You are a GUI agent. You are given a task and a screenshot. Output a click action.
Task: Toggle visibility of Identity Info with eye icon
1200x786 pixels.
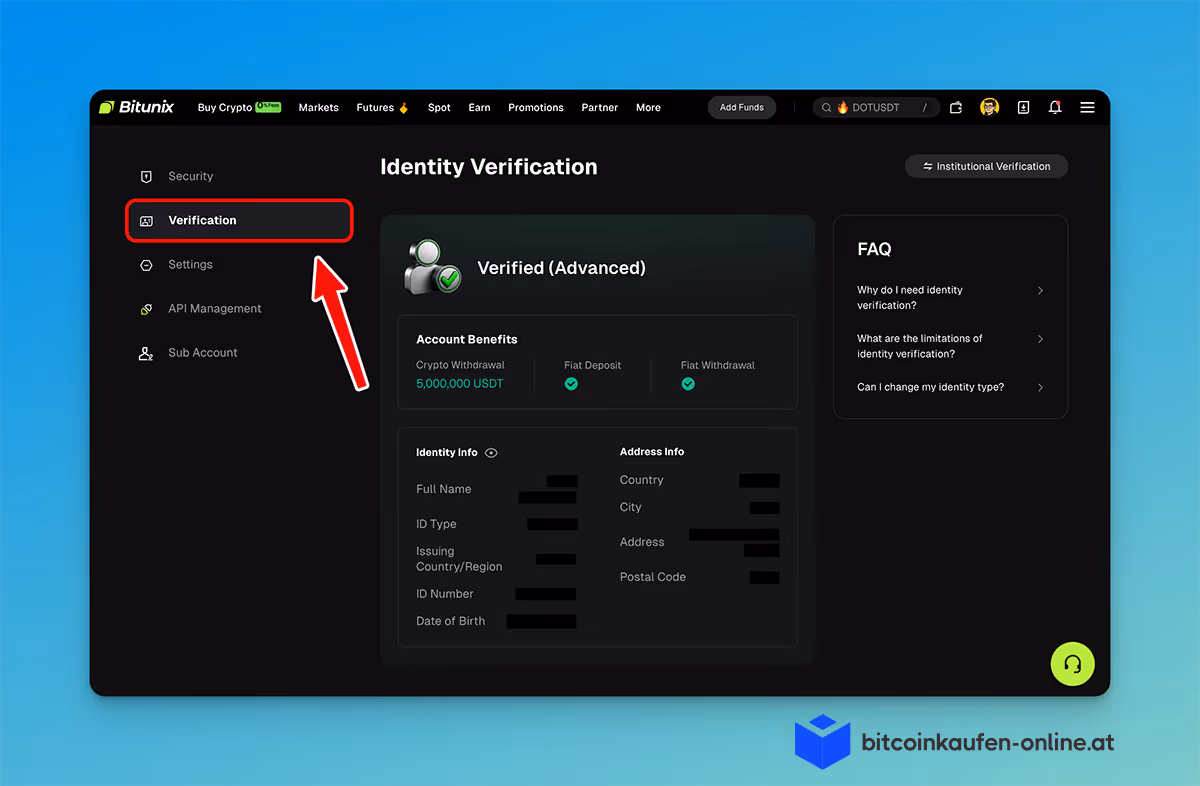pyautogui.click(x=491, y=452)
